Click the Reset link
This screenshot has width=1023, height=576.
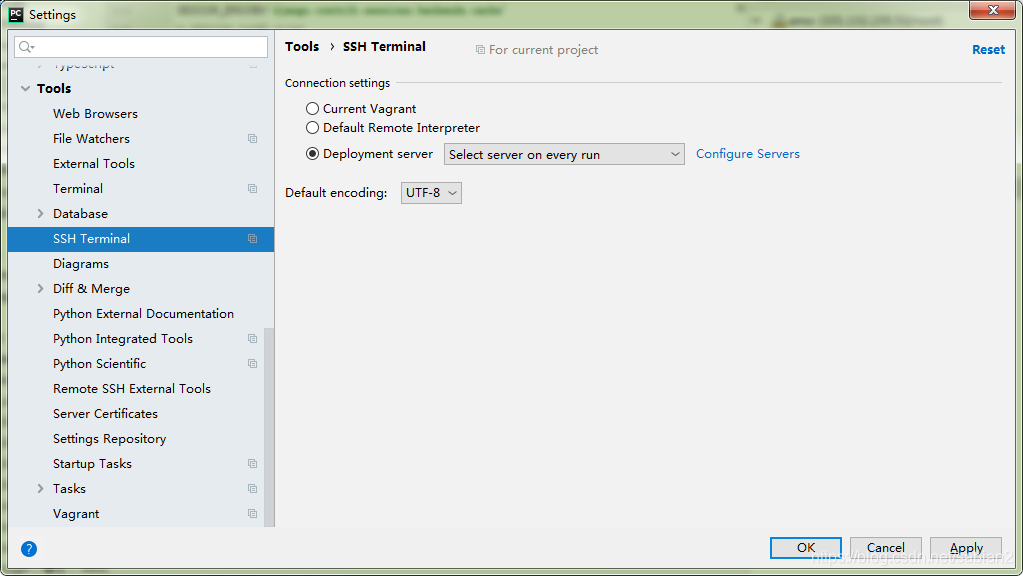(988, 50)
